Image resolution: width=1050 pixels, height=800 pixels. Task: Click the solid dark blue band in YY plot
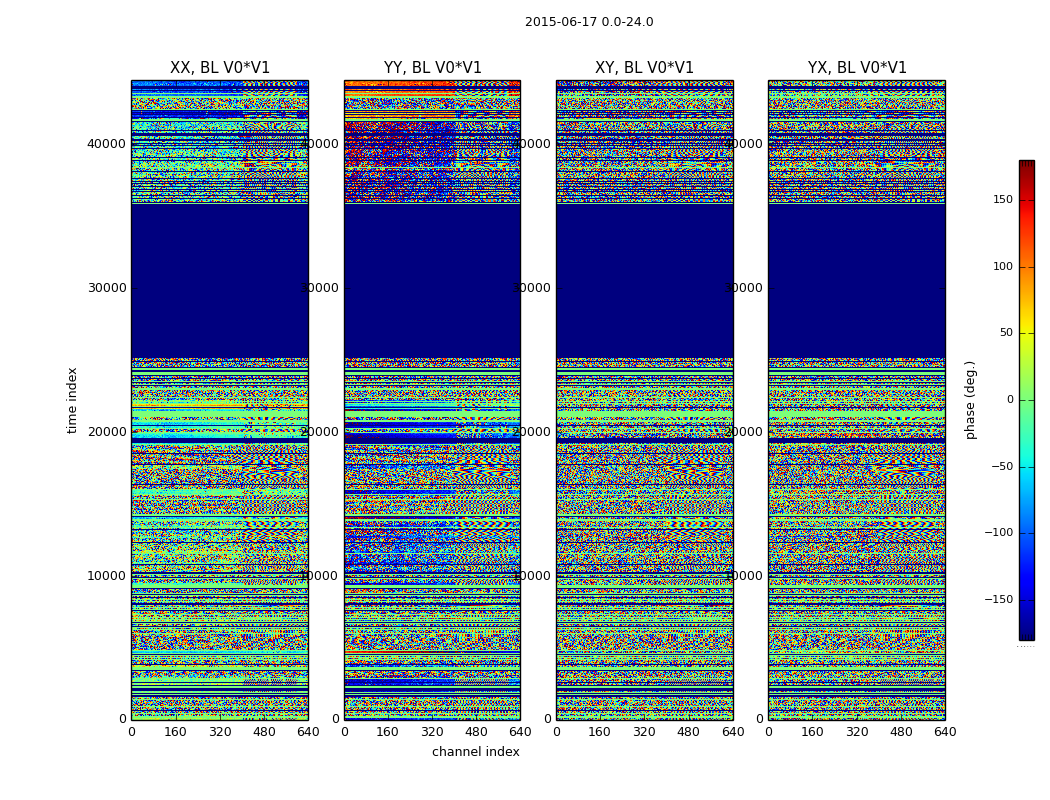pos(432,280)
